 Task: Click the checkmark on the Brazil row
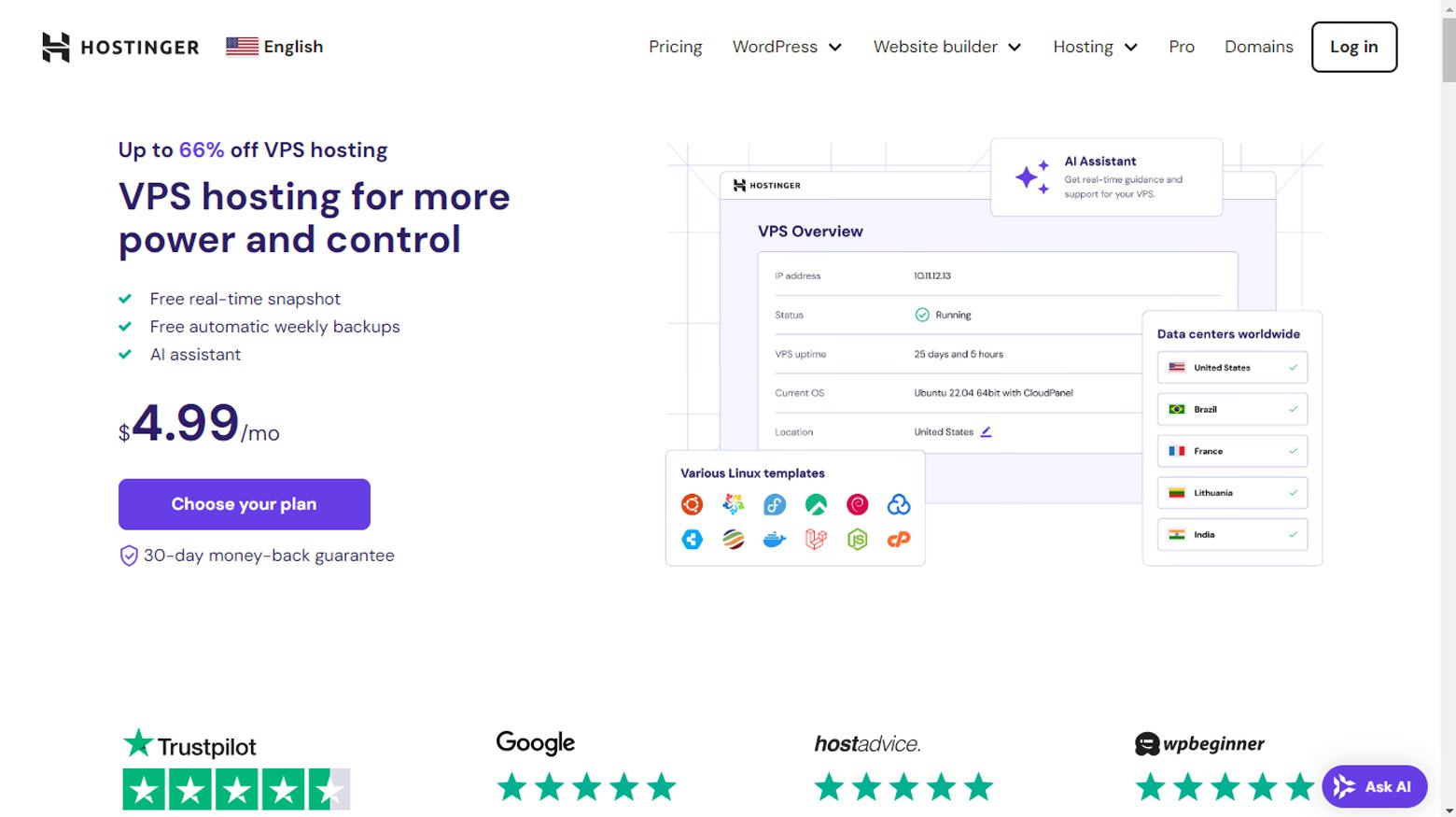(x=1293, y=409)
